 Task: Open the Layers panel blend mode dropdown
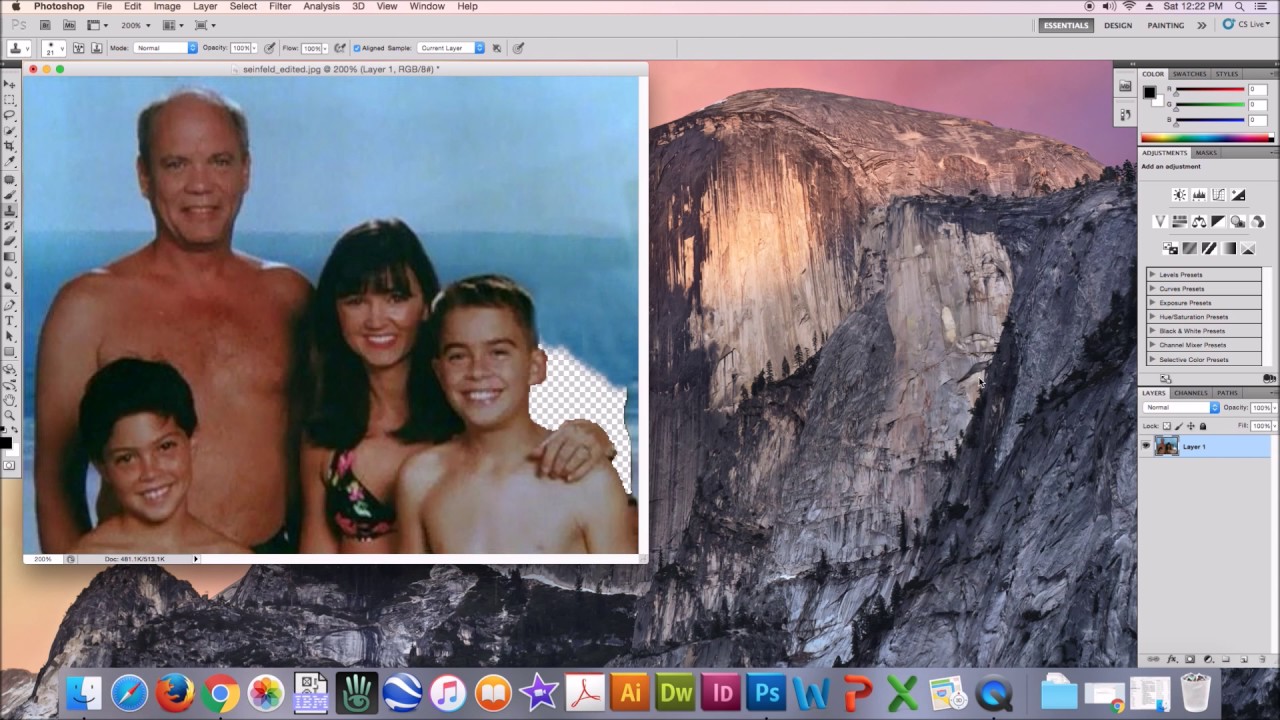(1182, 408)
